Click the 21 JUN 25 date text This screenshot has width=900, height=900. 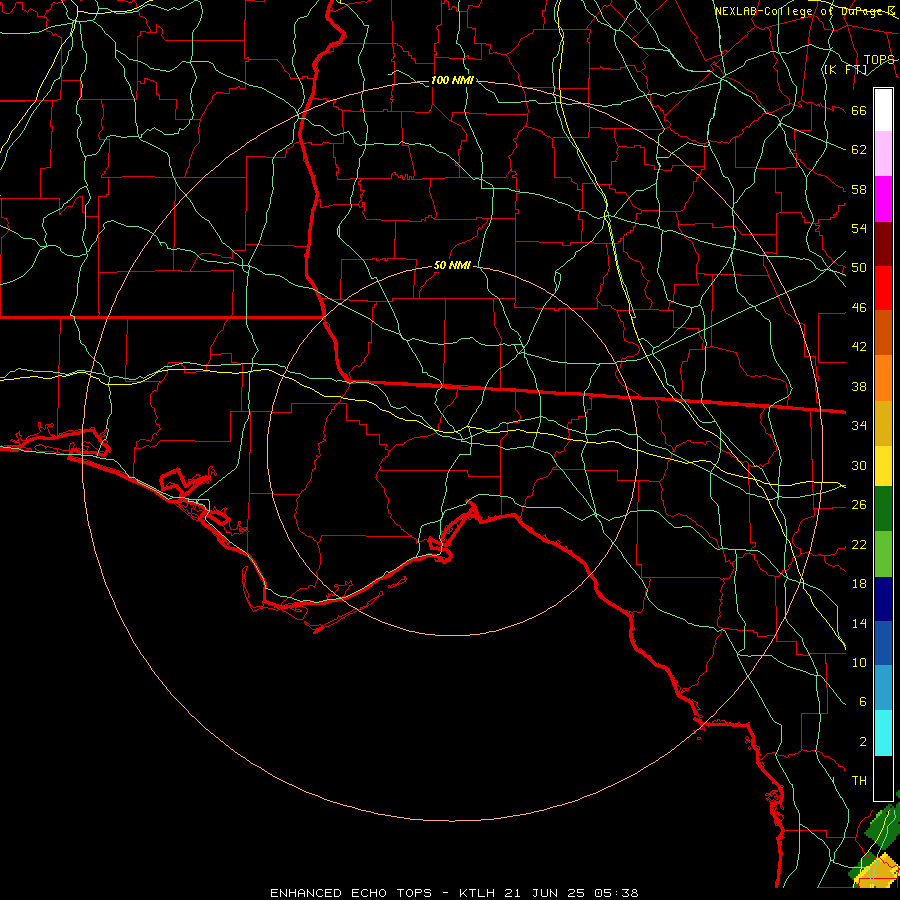tap(546, 893)
